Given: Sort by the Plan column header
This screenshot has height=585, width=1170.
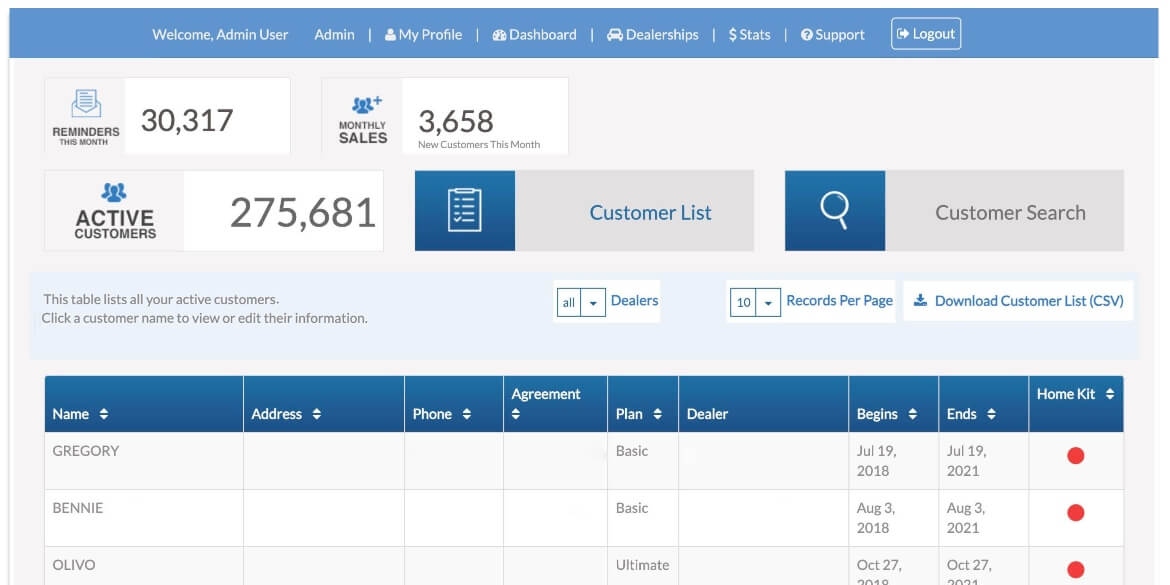Looking at the screenshot, I should [657, 414].
